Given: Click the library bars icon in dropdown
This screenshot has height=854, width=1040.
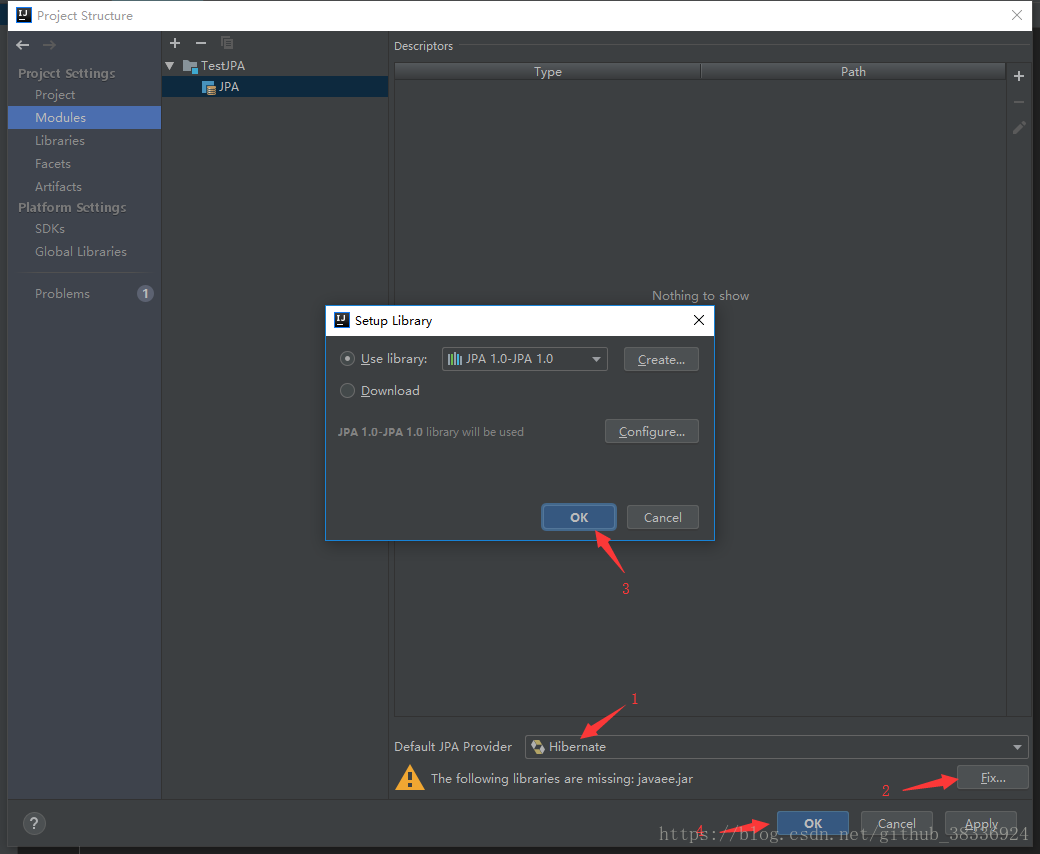Looking at the screenshot, I should [454, 359].
